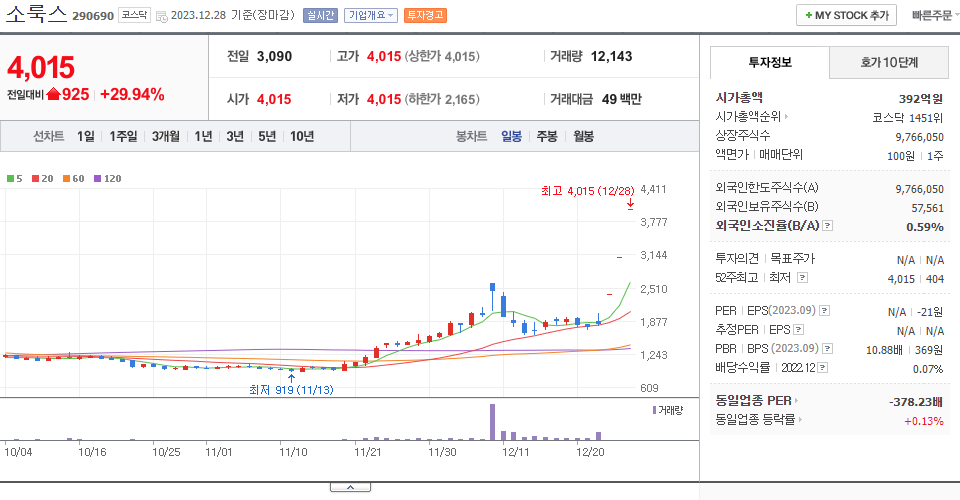This screenshot has width=960, height=500.
Task: Click the help icon next to 52주최고 최저
Action: 802,278
